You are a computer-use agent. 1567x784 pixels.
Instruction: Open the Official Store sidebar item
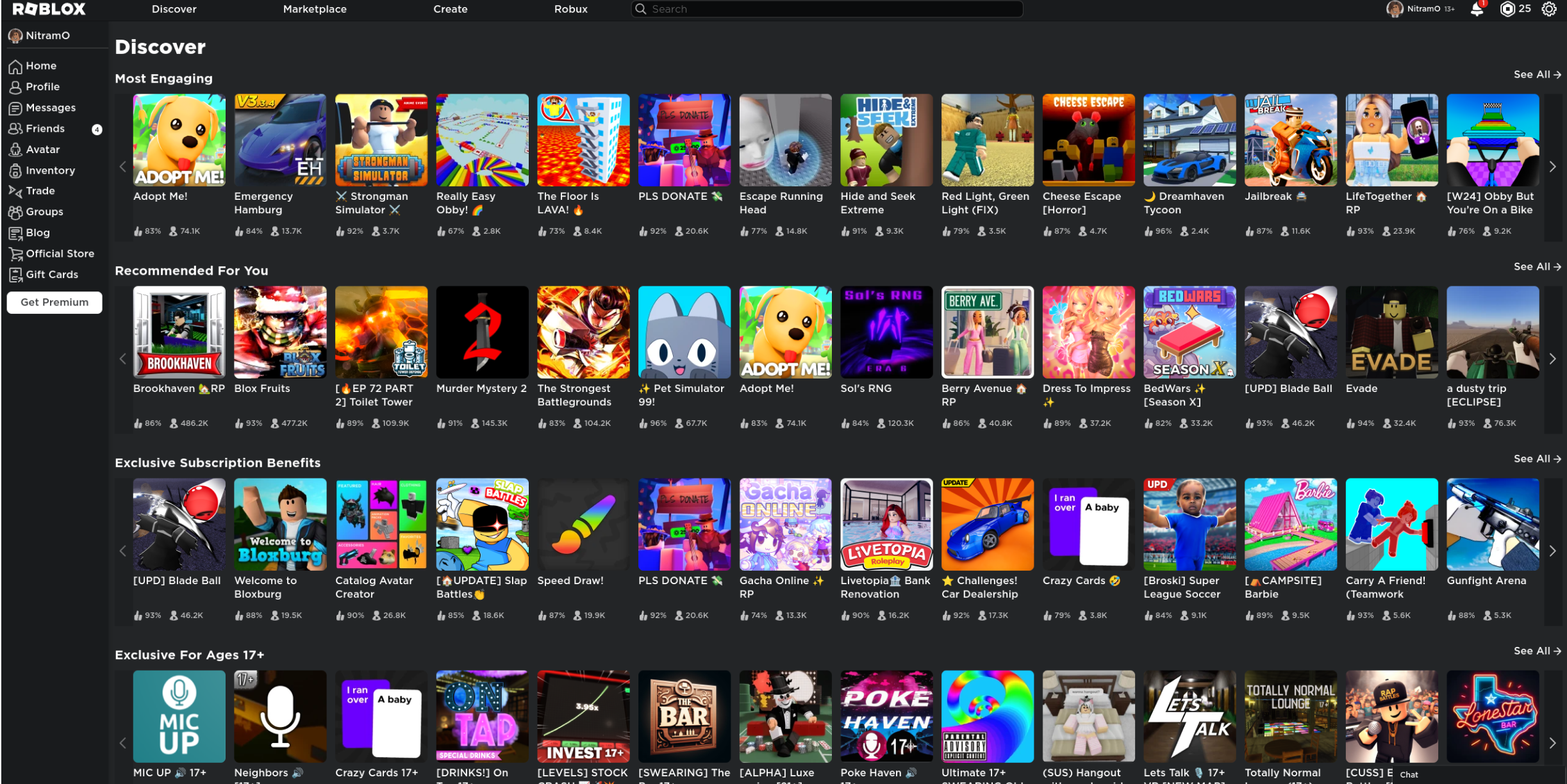click(x=60, y=253)
